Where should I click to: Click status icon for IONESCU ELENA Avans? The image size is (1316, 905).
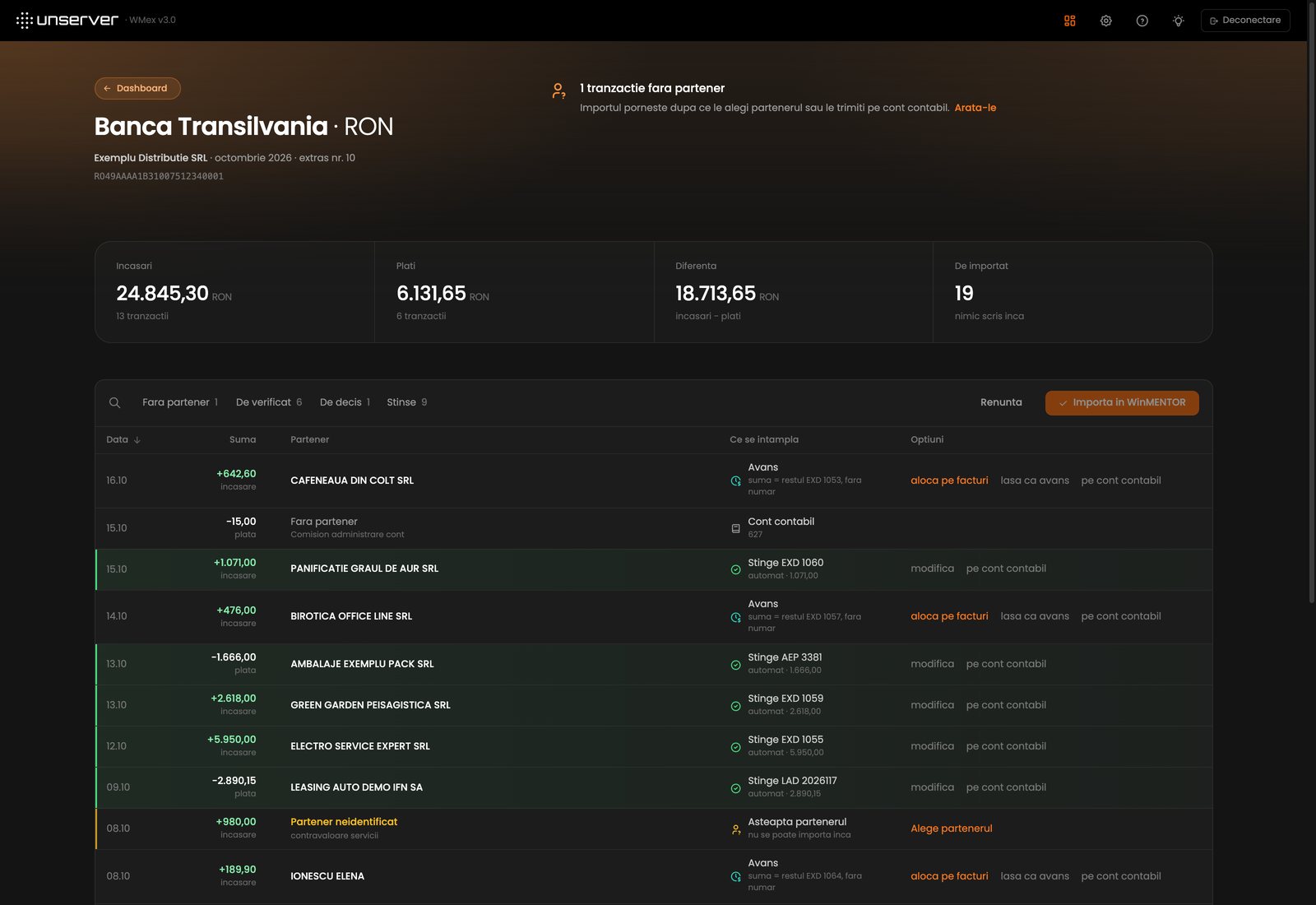click(735, 877)
